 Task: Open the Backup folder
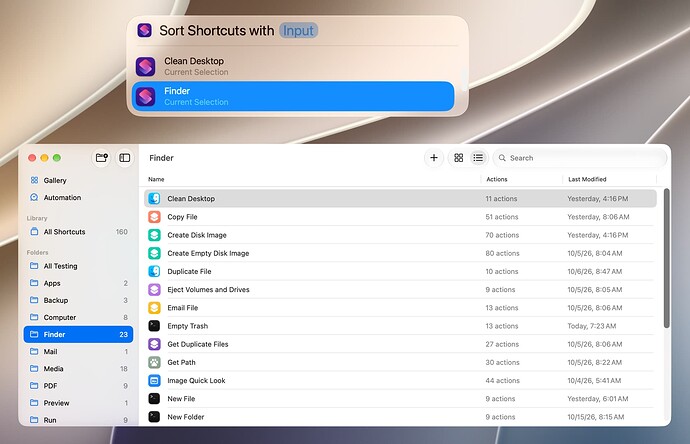point(78,300)
